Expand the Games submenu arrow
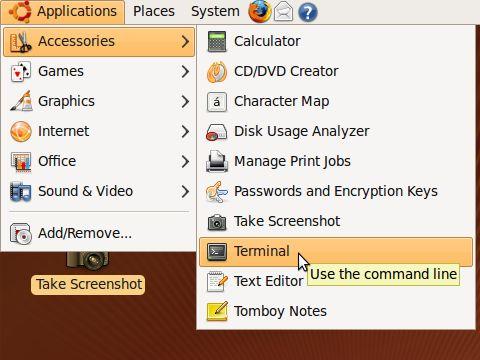The image size is (480, 360). click(185, 71)
